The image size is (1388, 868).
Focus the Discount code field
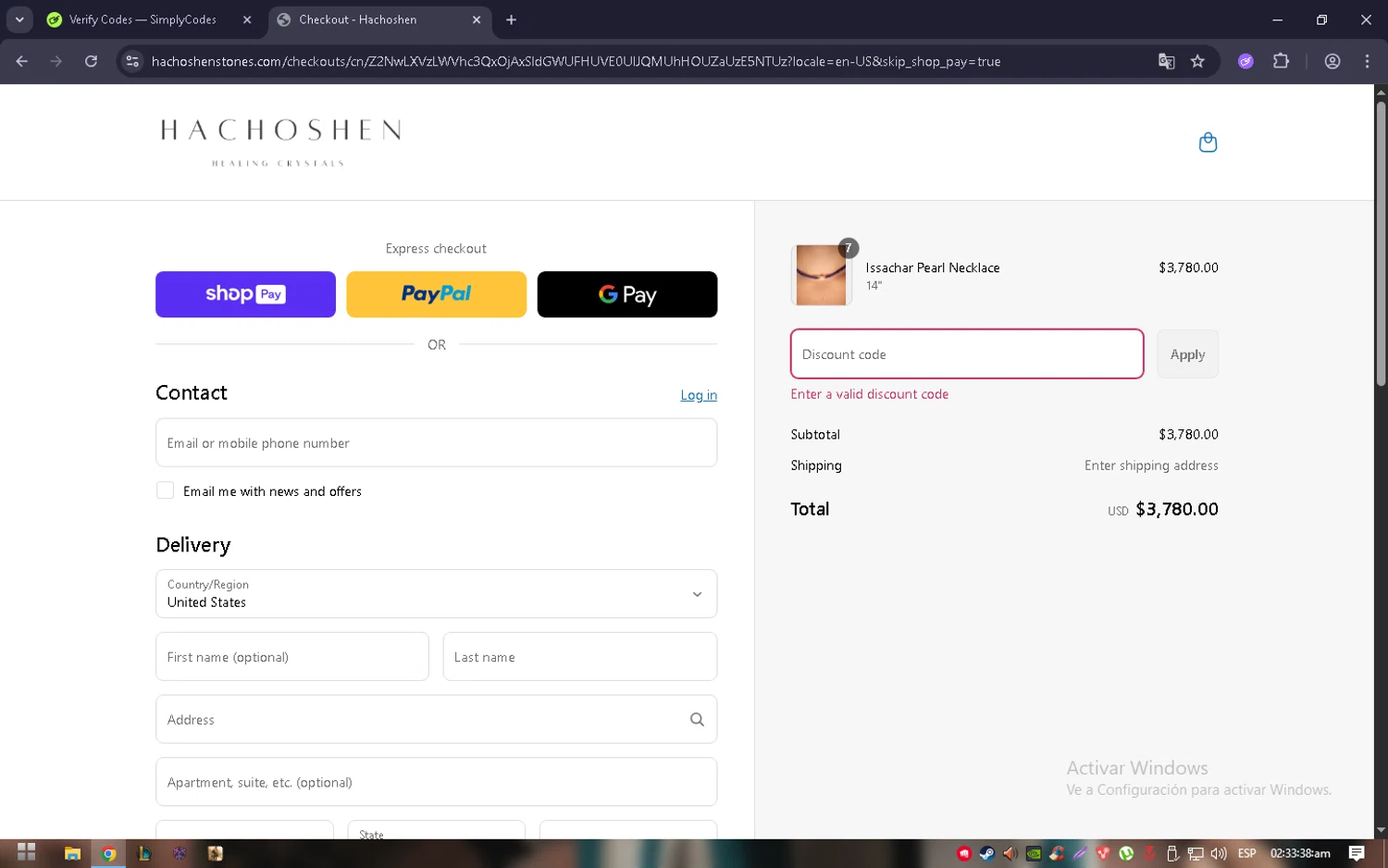[x=967, y=354]
